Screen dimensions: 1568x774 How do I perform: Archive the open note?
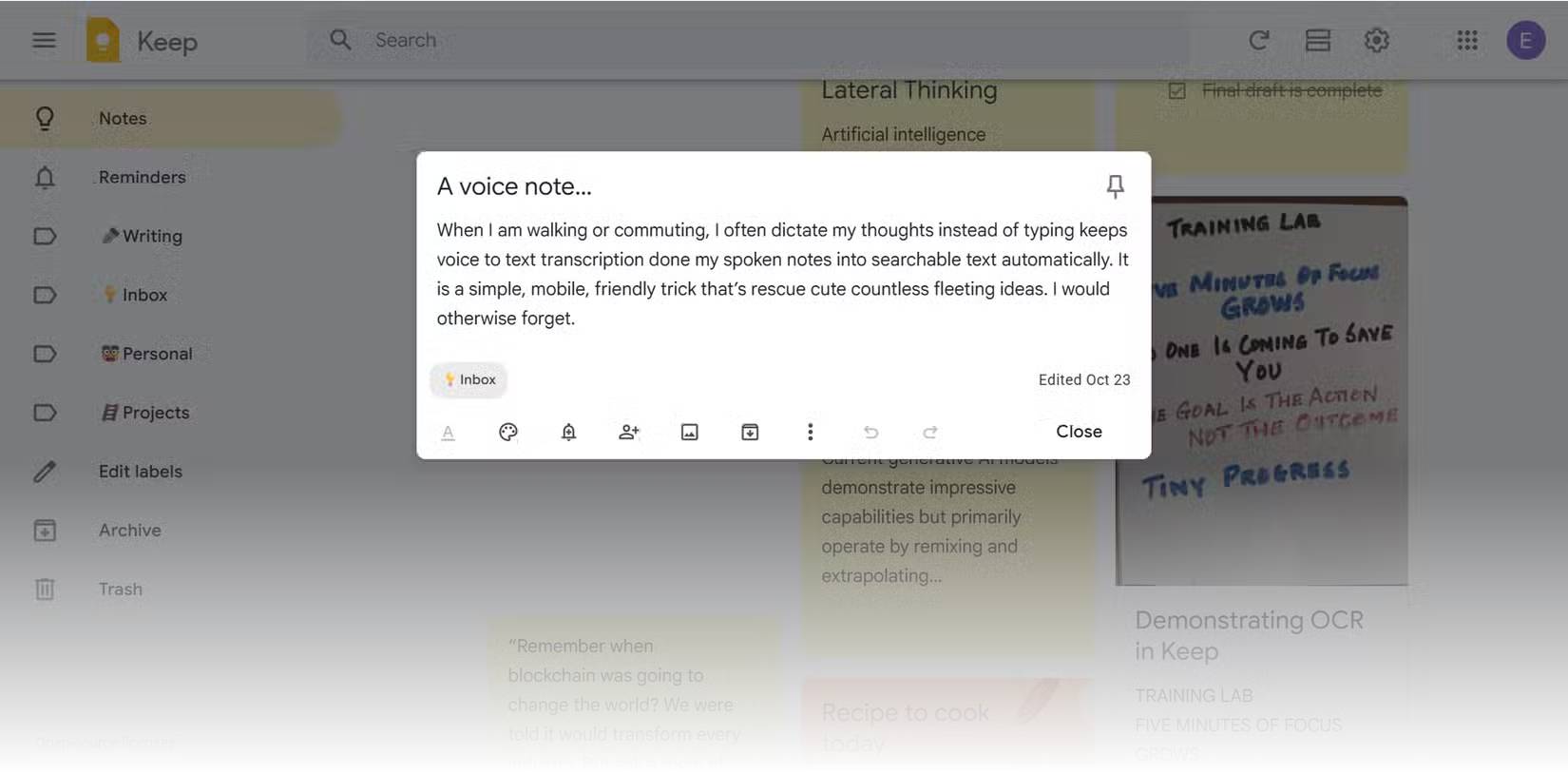coord(750,432)
